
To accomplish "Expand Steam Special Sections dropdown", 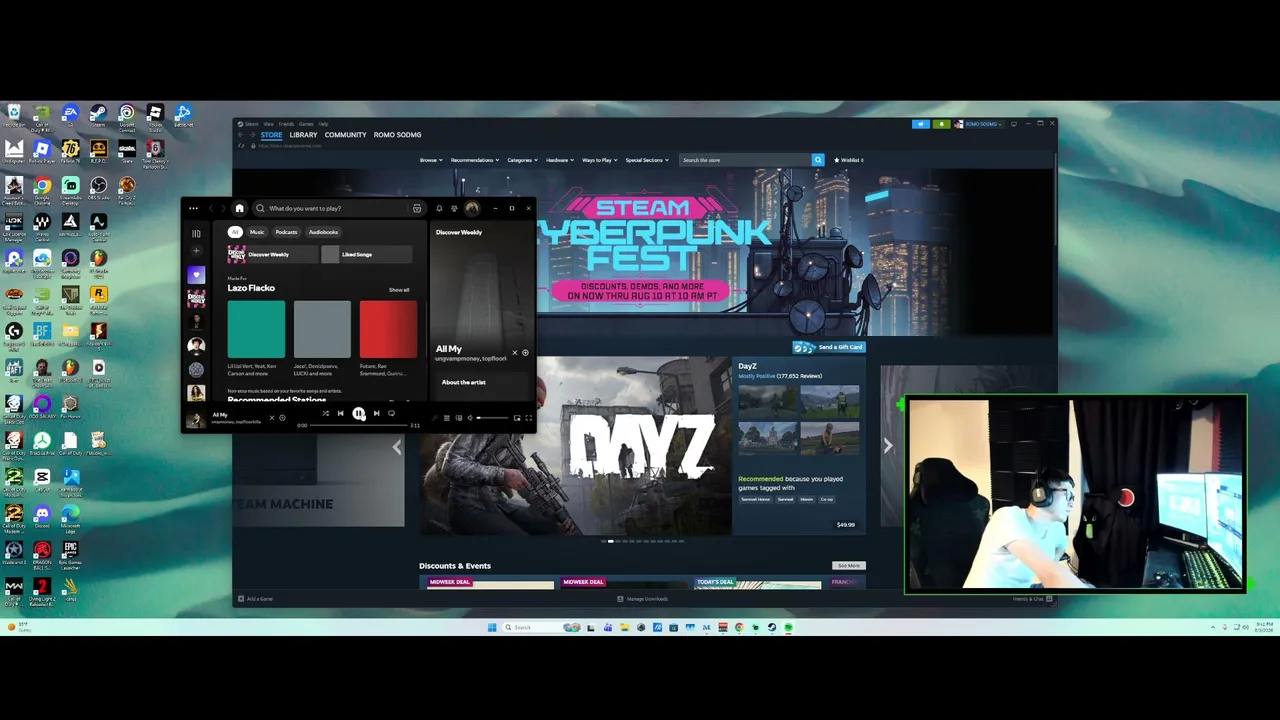I will [x=647, y=160].
